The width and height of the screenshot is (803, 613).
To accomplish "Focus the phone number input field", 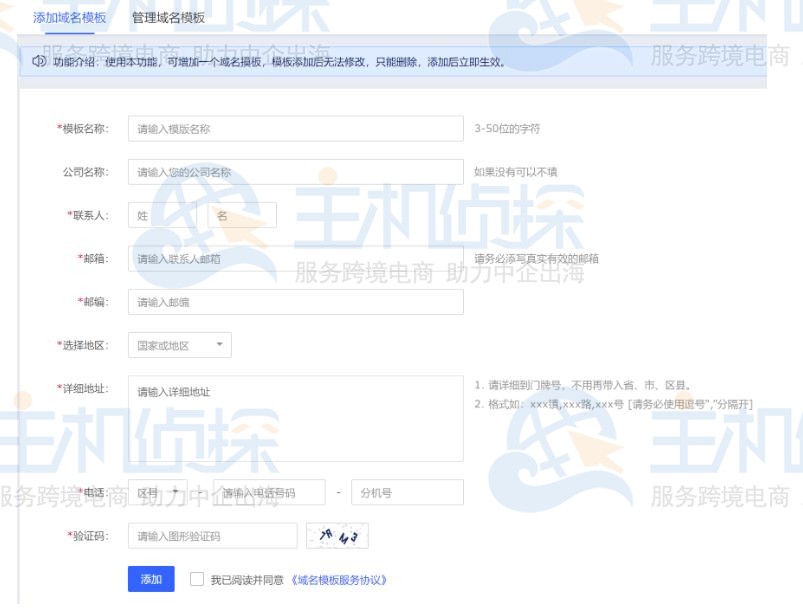I will (268, 493).
